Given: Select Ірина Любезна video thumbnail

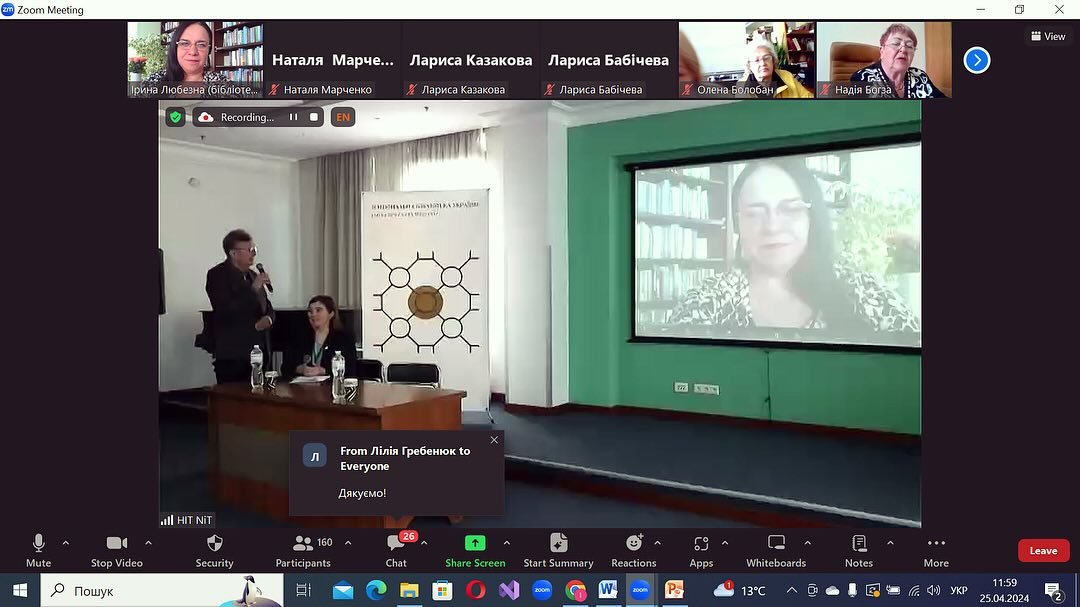Looking at the screenshot, I should [x=196, y=59].
